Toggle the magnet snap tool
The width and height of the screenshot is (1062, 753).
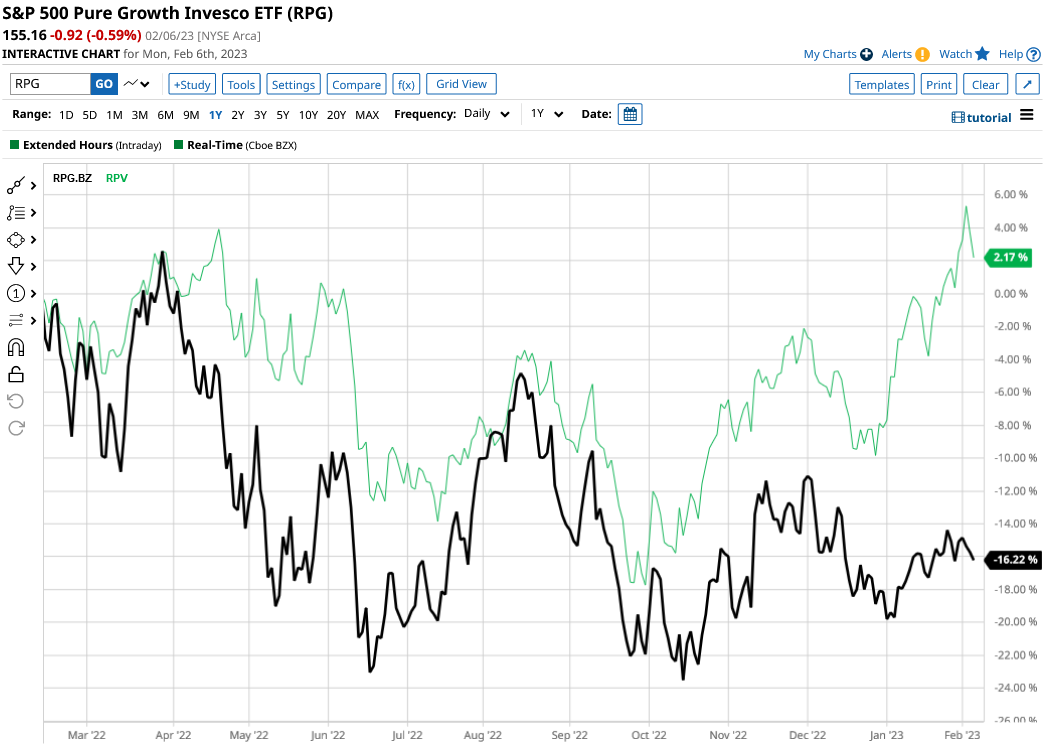pyautogui.click(x=16, y=347)
